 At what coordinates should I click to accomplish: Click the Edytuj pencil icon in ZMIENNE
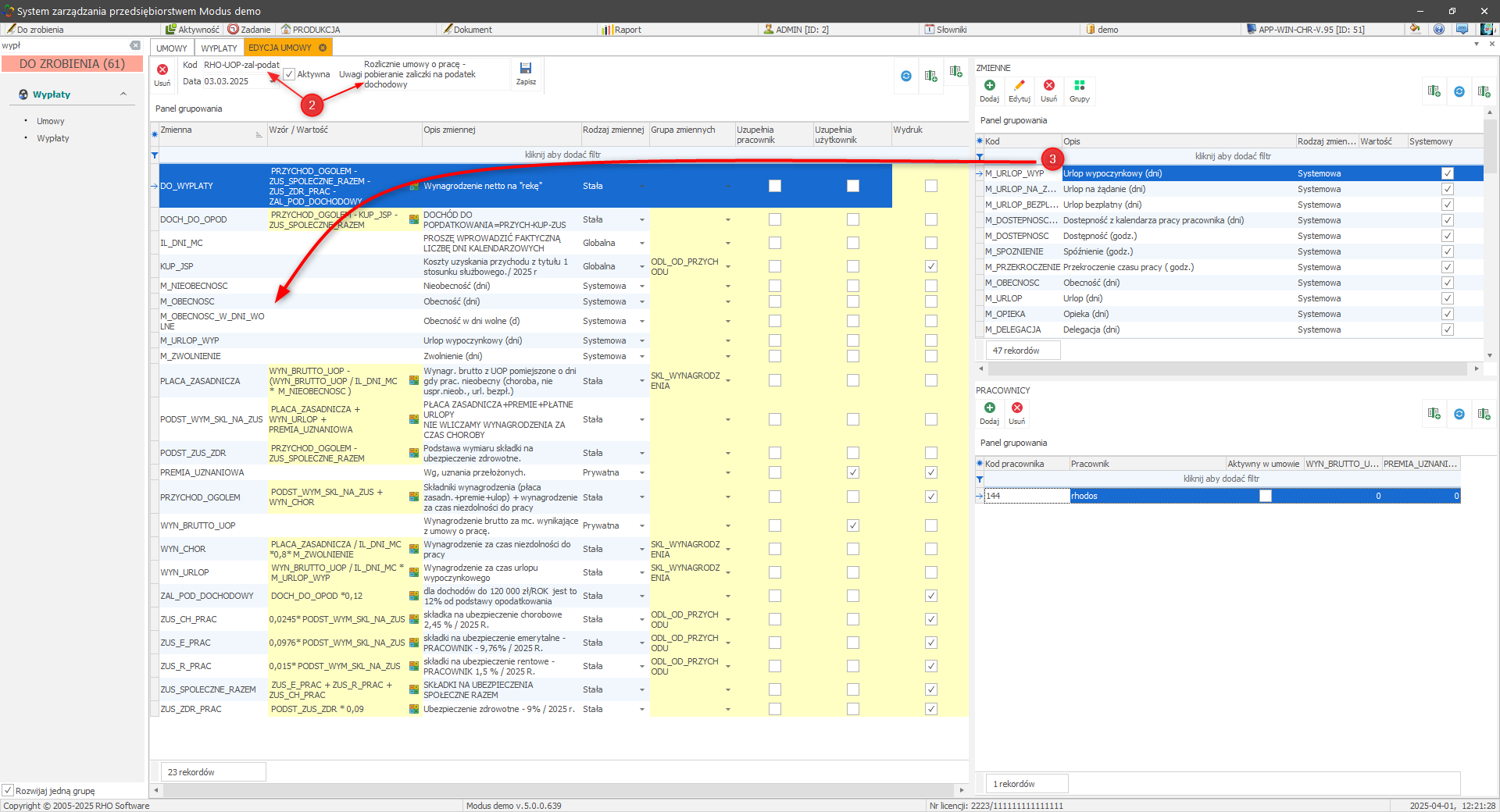point(1019,86)
